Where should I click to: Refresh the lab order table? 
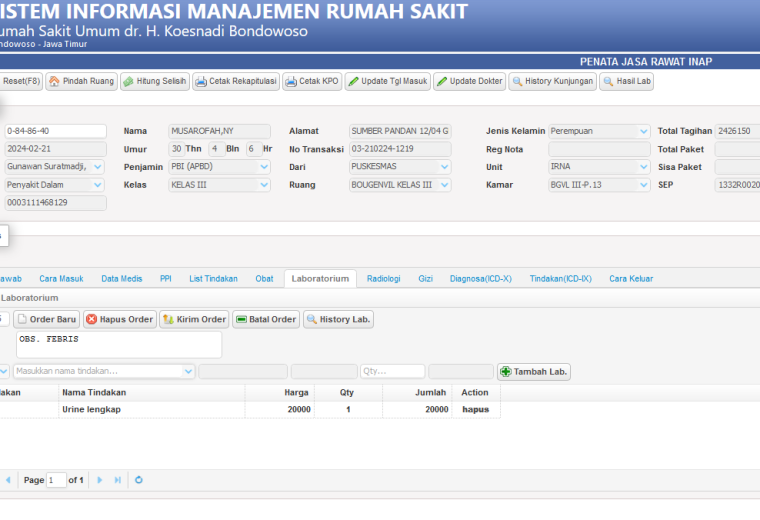(x=139, y=480)
